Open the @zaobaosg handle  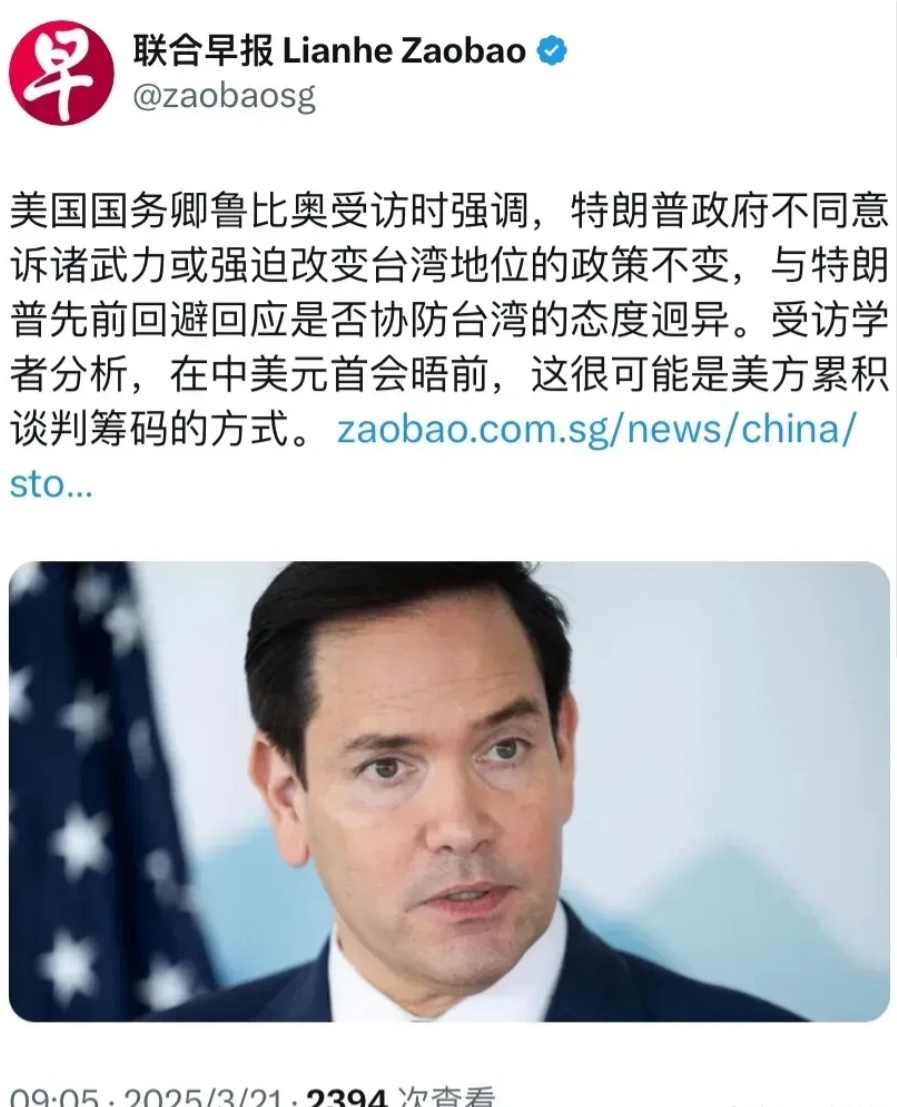pos(224,97)
